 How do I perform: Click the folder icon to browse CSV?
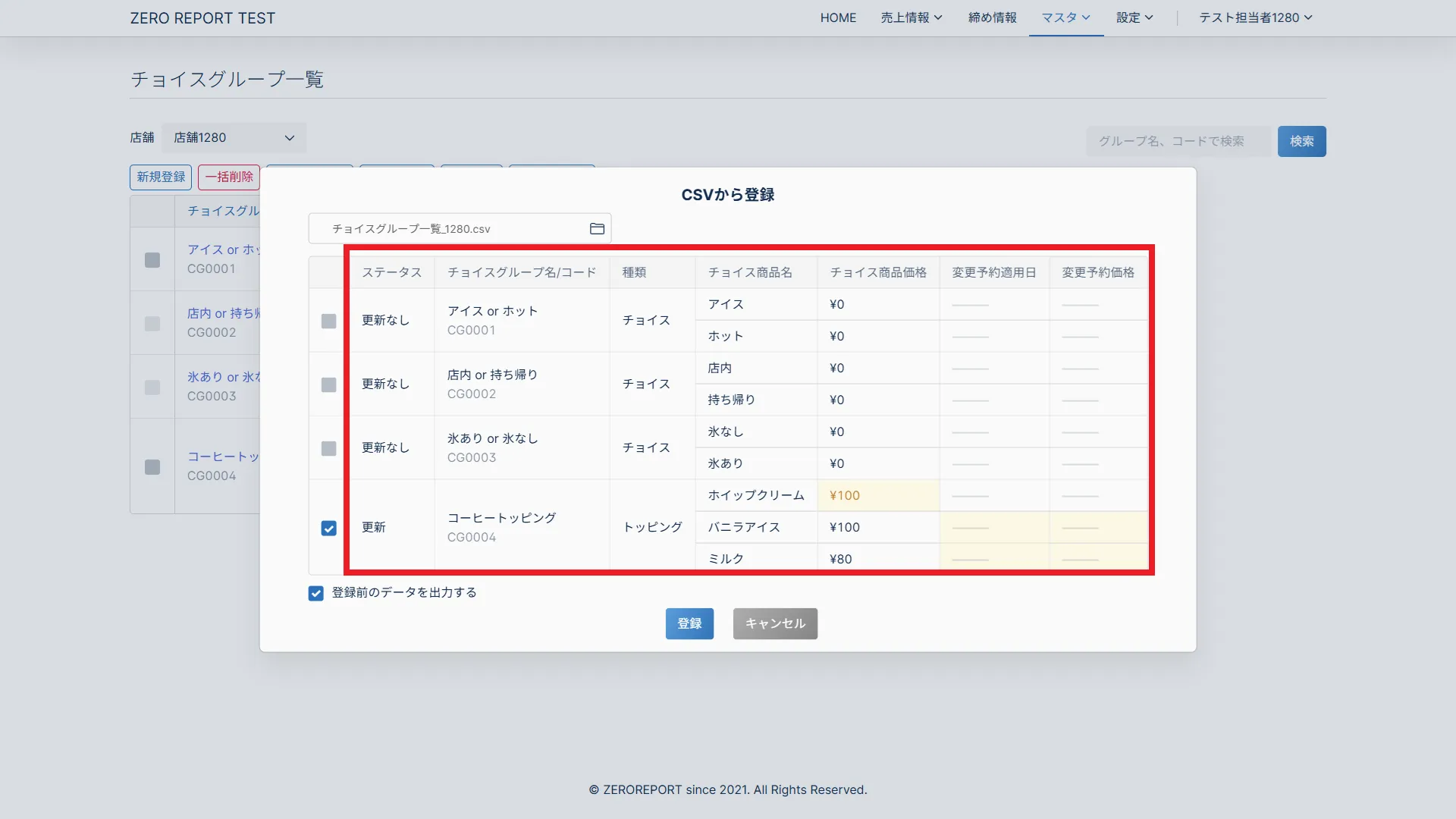pyautogui.click(x=597, y=229)
